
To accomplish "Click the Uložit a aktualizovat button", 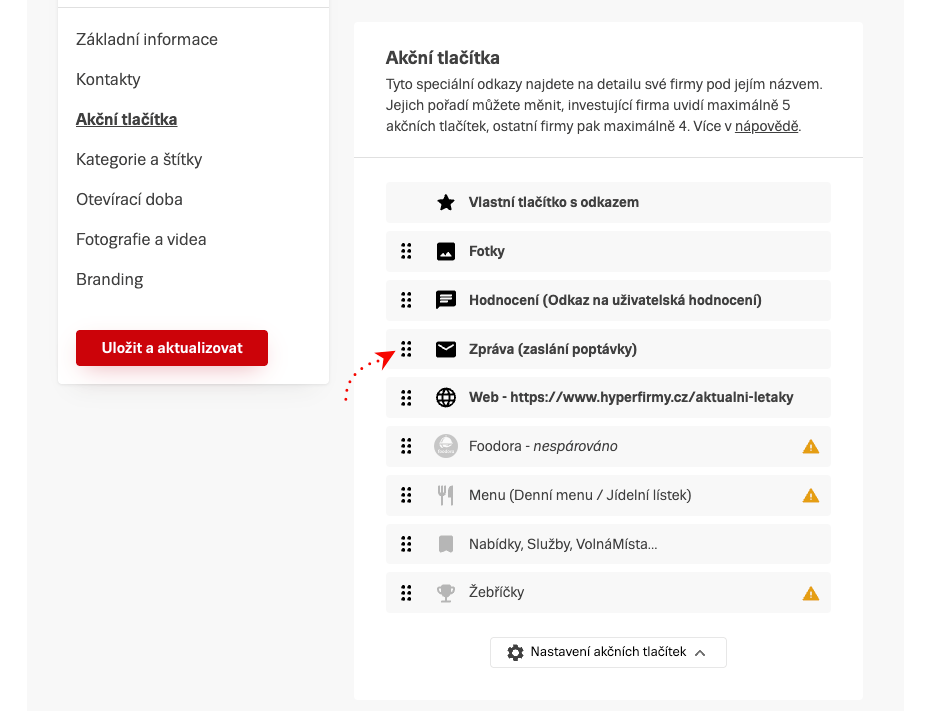I will (x=172, y=348).
